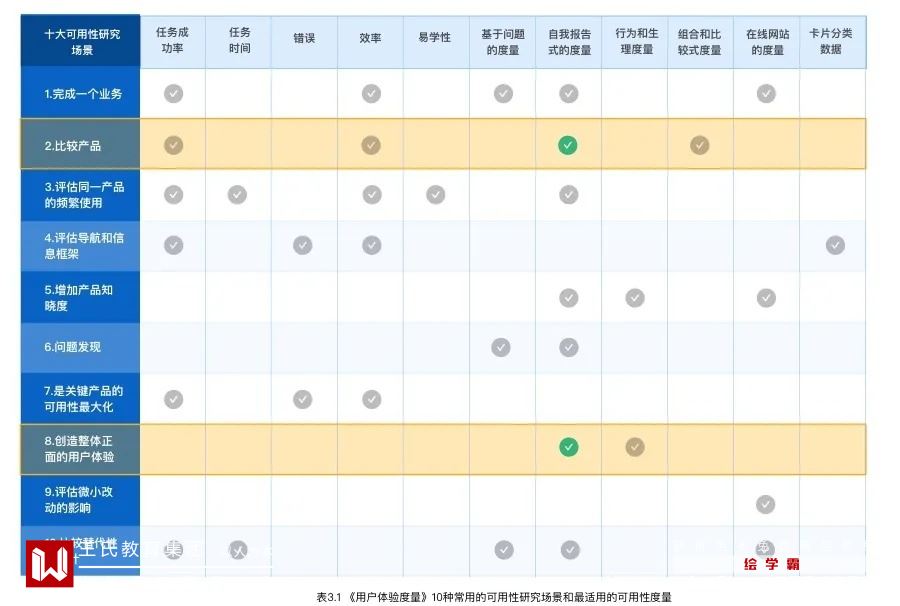Click the 十大可用性研究场景 header cell

point(81,41)
